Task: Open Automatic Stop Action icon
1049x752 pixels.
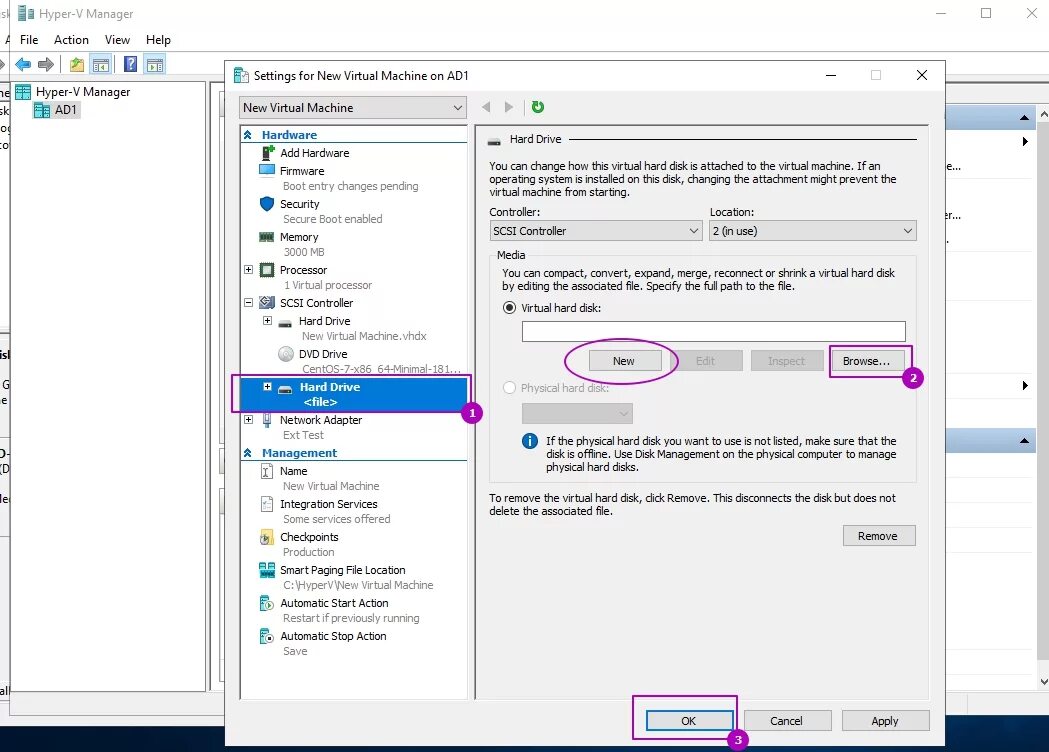Action: (267, 636)
